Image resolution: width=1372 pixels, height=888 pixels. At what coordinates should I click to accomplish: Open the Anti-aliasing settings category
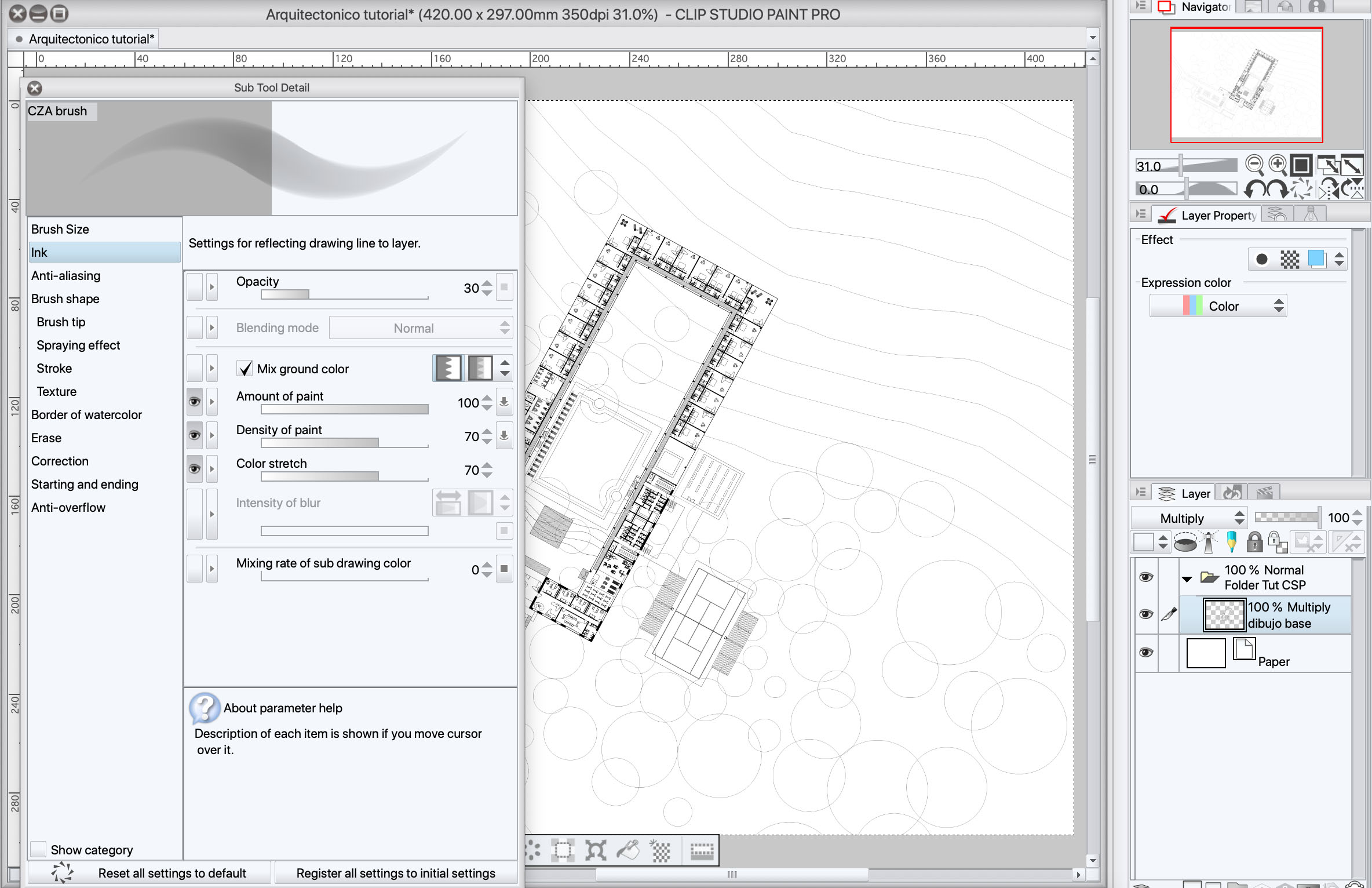click(65, 275)
